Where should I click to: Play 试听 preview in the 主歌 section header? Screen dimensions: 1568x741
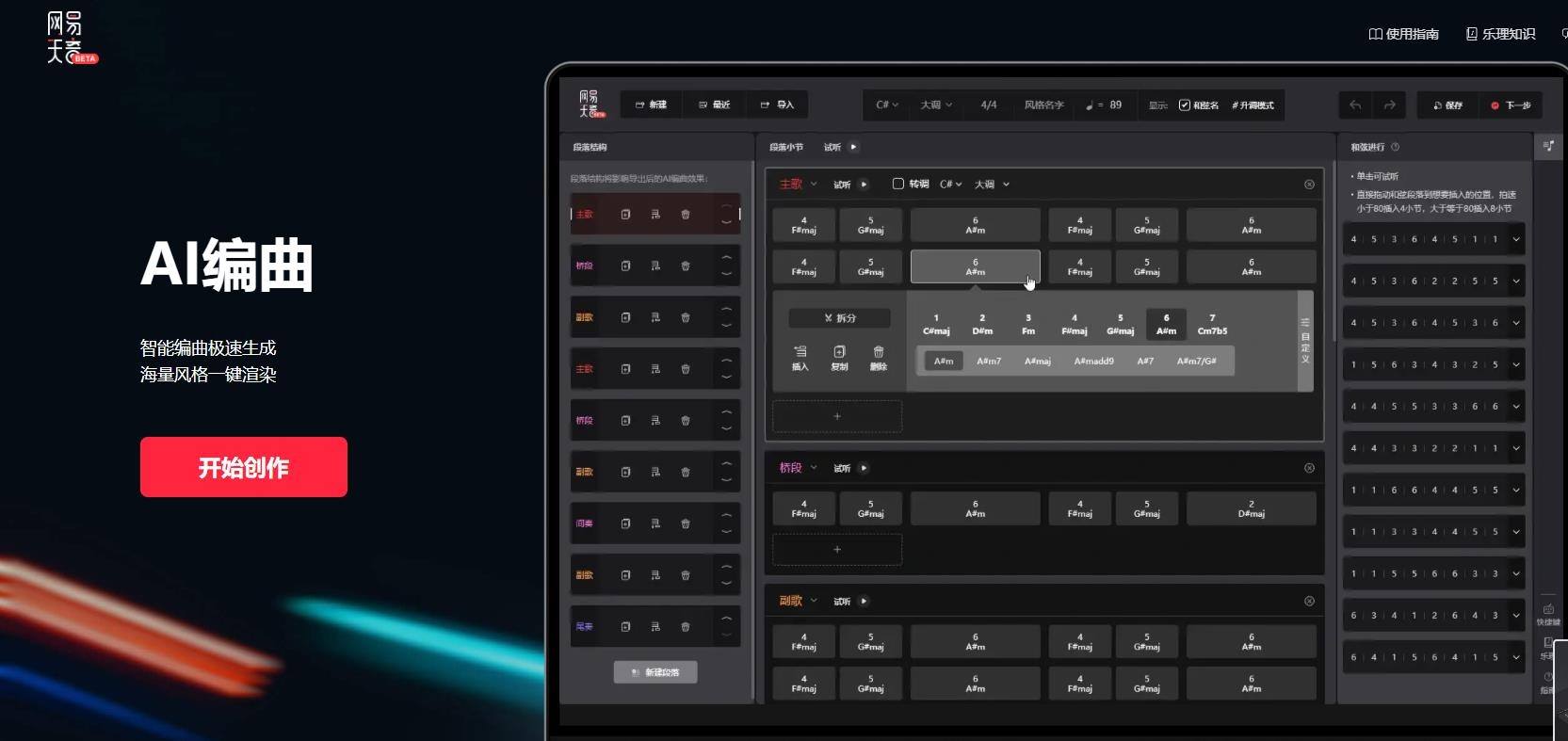pyautogui.click(x=864, y=184)
